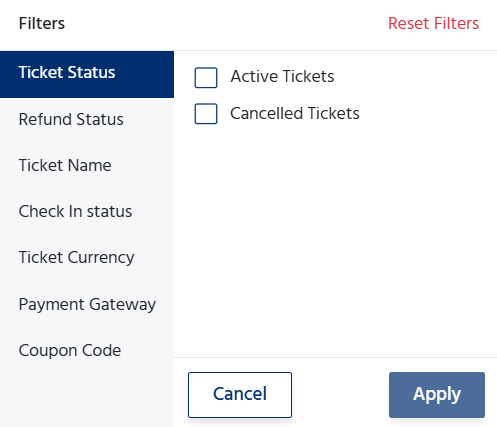Viewport: 497px width, 427px height.
Task: Click the Cancelled Tickets label text
Action: pyautogui.click(x=295, y=113)
